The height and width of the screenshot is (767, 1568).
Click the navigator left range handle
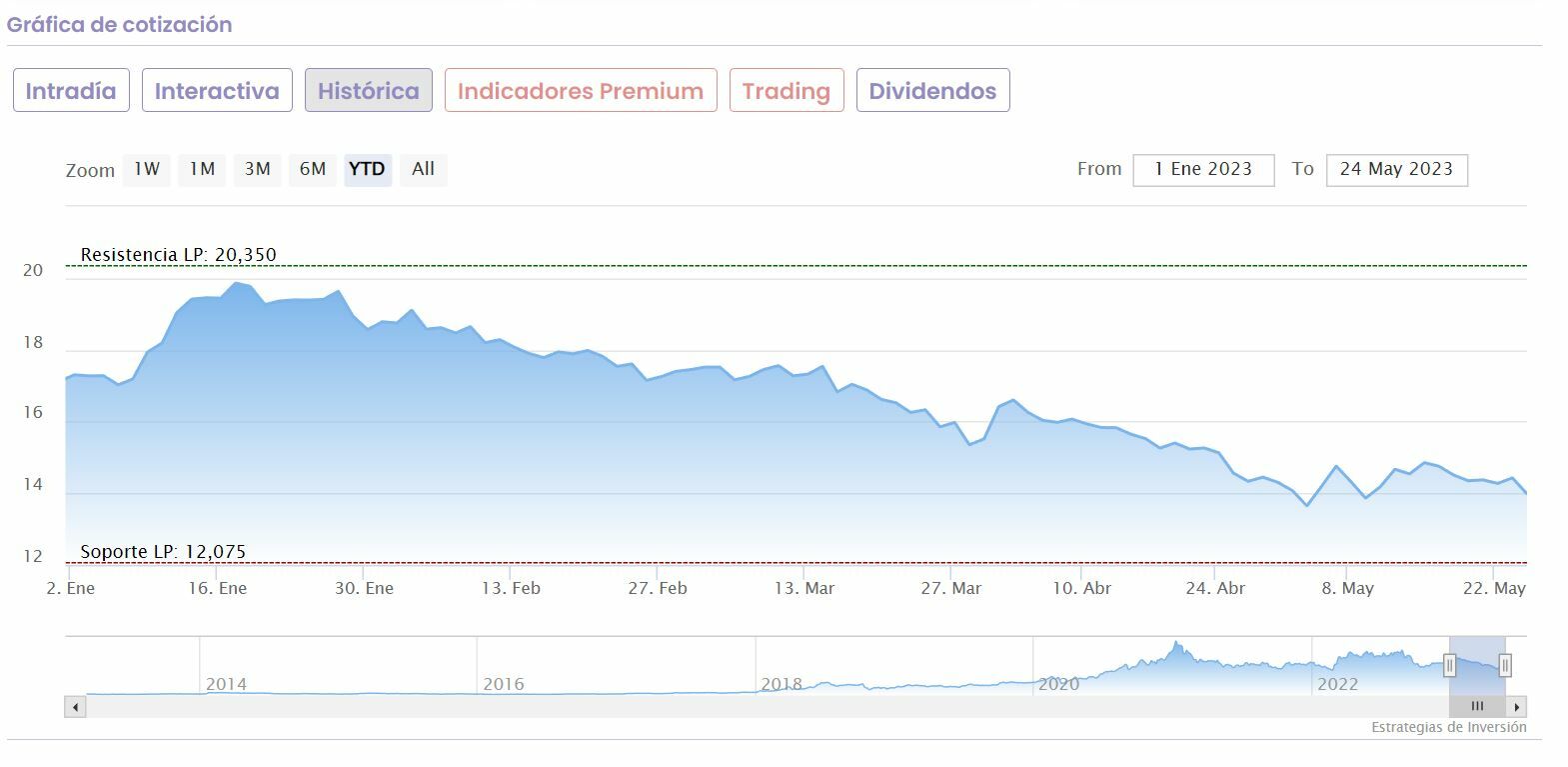(x=1449, y=665)
